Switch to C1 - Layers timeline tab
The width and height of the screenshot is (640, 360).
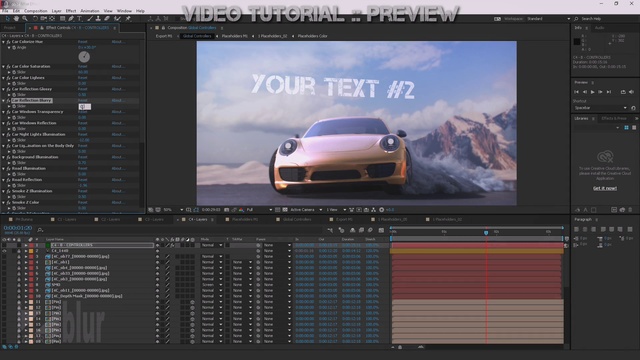pos(67,220)
